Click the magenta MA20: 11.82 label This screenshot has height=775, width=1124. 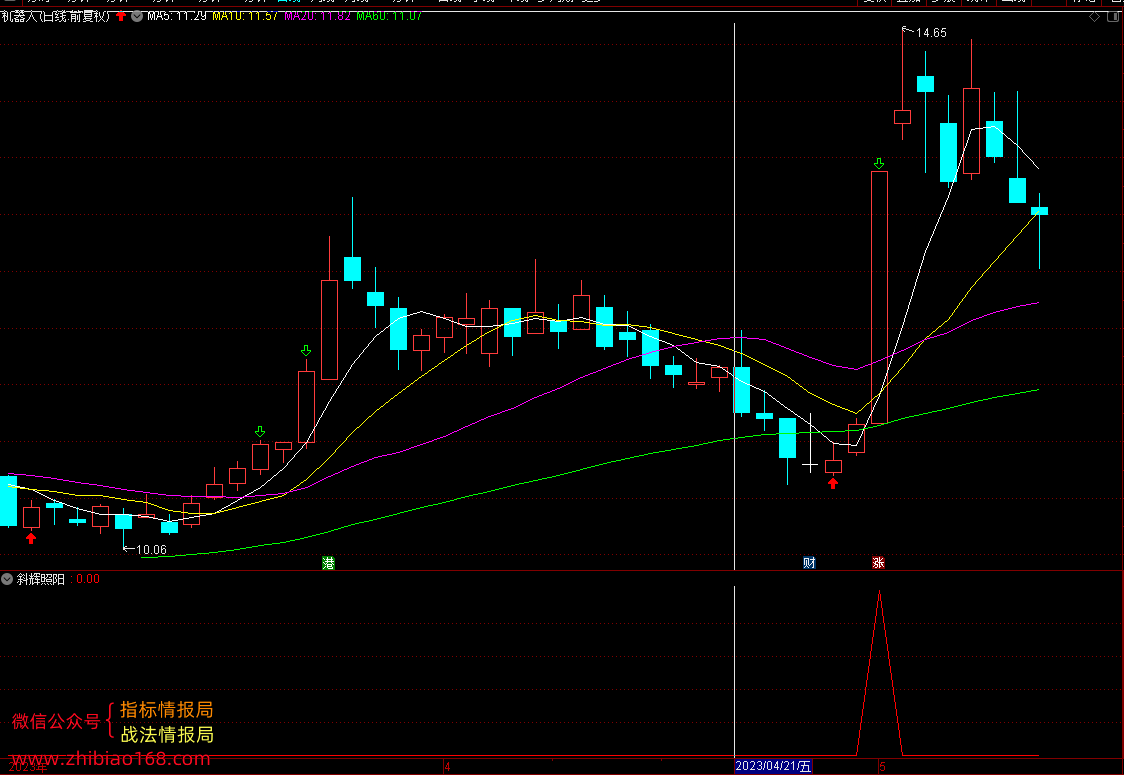(318, 16)
